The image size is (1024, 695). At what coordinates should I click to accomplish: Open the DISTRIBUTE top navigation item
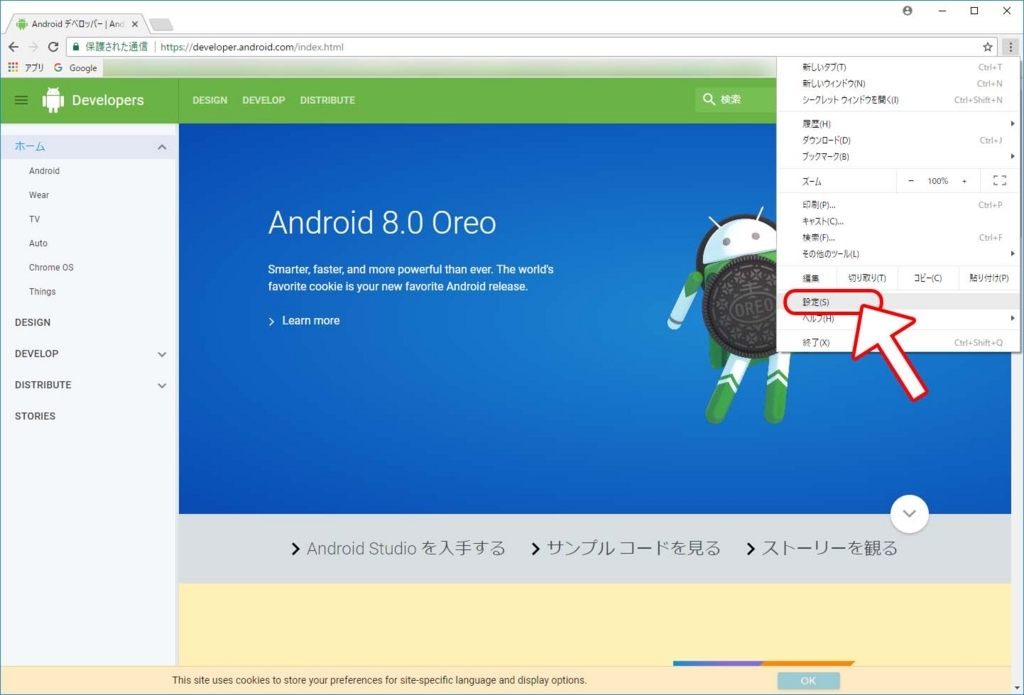(327, 100)
